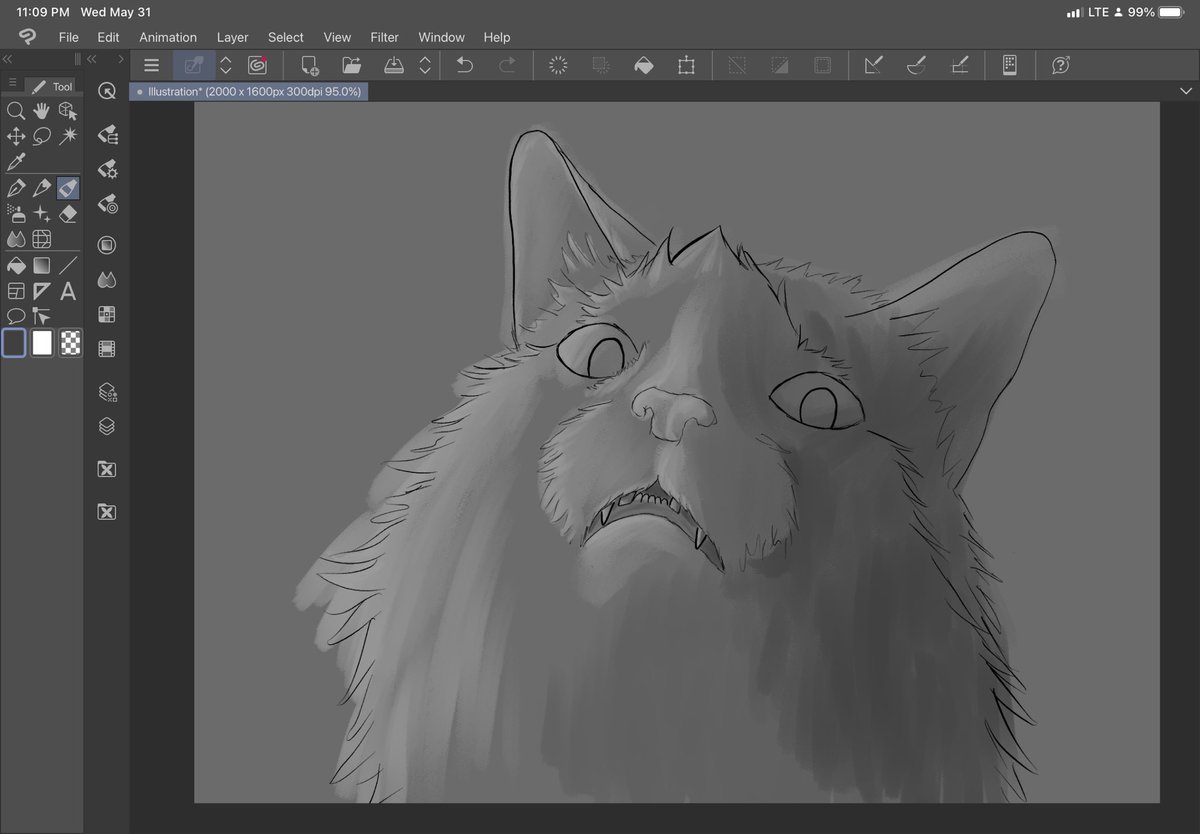The height and width of the screenshot is (834, 1200).
Task: Toggle Snap to Grid
Action: coord(959,65)
